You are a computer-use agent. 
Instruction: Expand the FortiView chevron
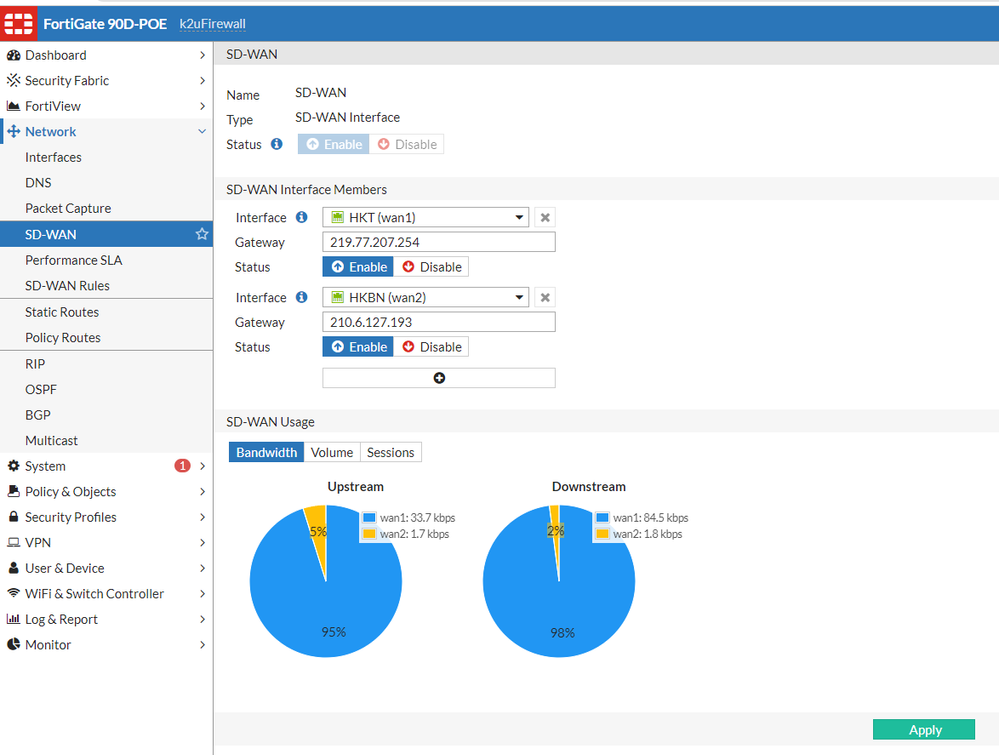point(202,106)
